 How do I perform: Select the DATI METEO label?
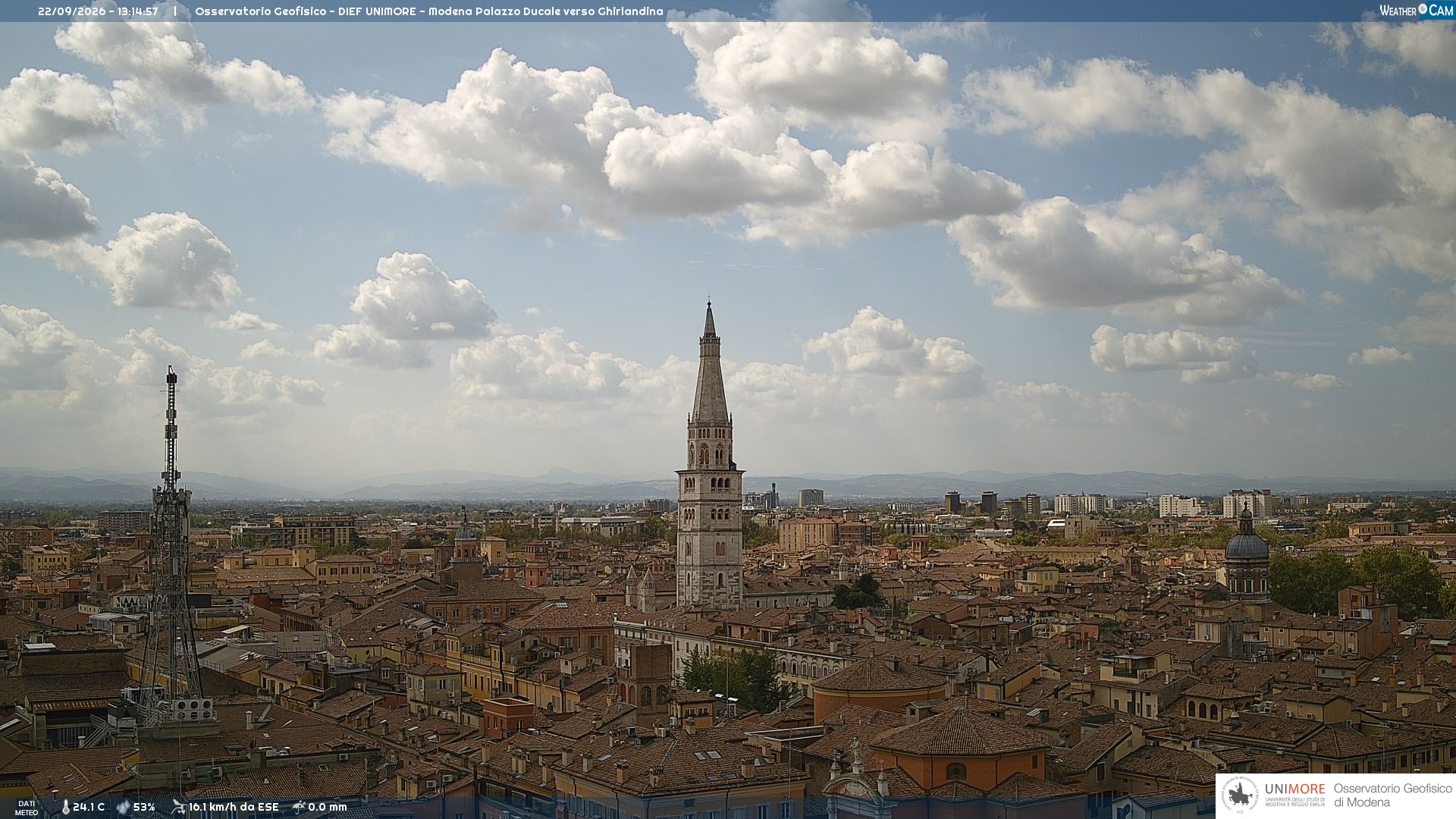pos(27,808)
